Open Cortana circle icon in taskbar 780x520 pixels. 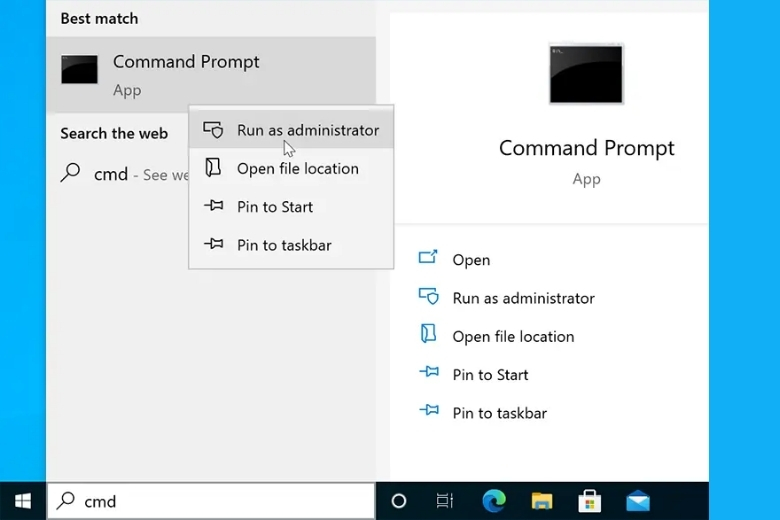point(398,501)
